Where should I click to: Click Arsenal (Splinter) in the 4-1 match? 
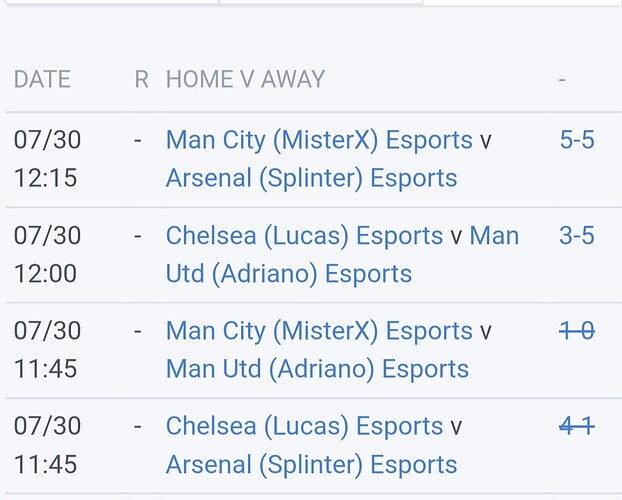[311, 464]
